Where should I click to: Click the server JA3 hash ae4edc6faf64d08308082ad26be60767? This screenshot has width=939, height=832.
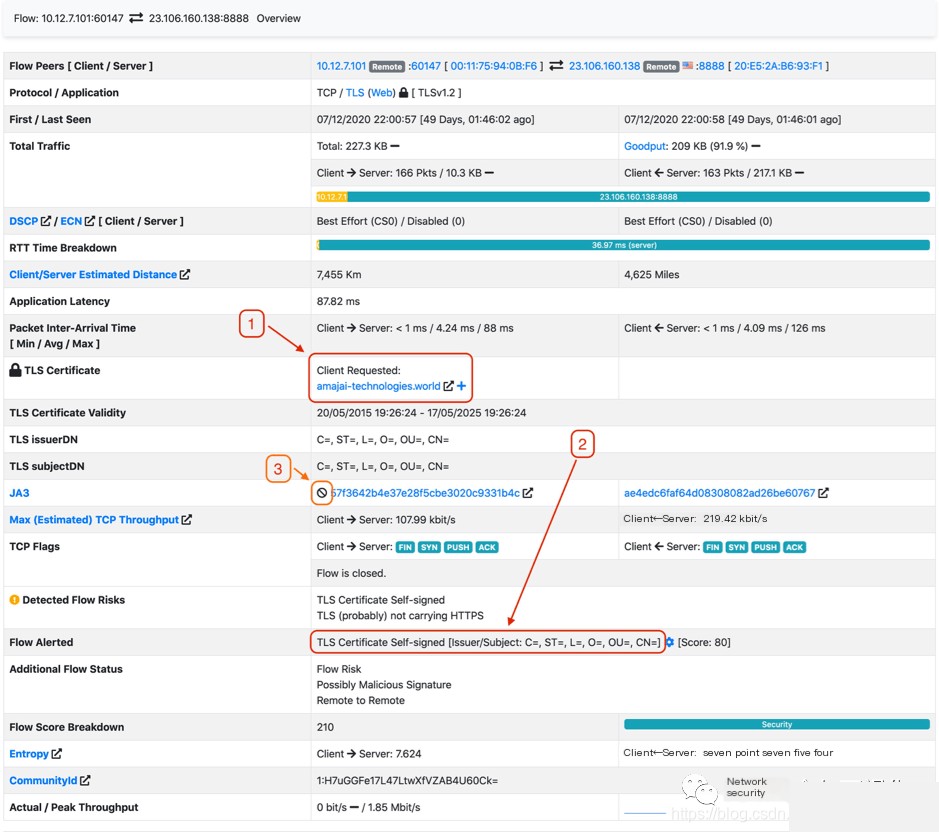[719, 493]
